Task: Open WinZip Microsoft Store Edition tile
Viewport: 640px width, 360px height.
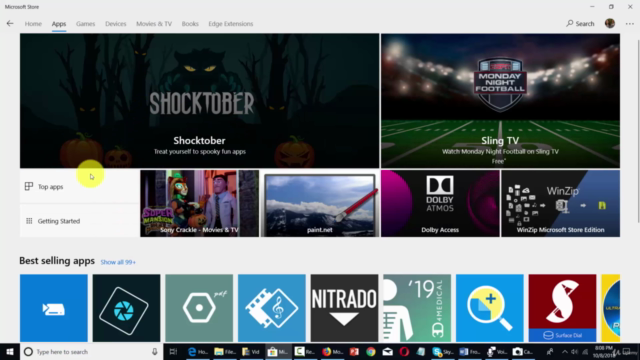Action: click(x=560, y=203)
